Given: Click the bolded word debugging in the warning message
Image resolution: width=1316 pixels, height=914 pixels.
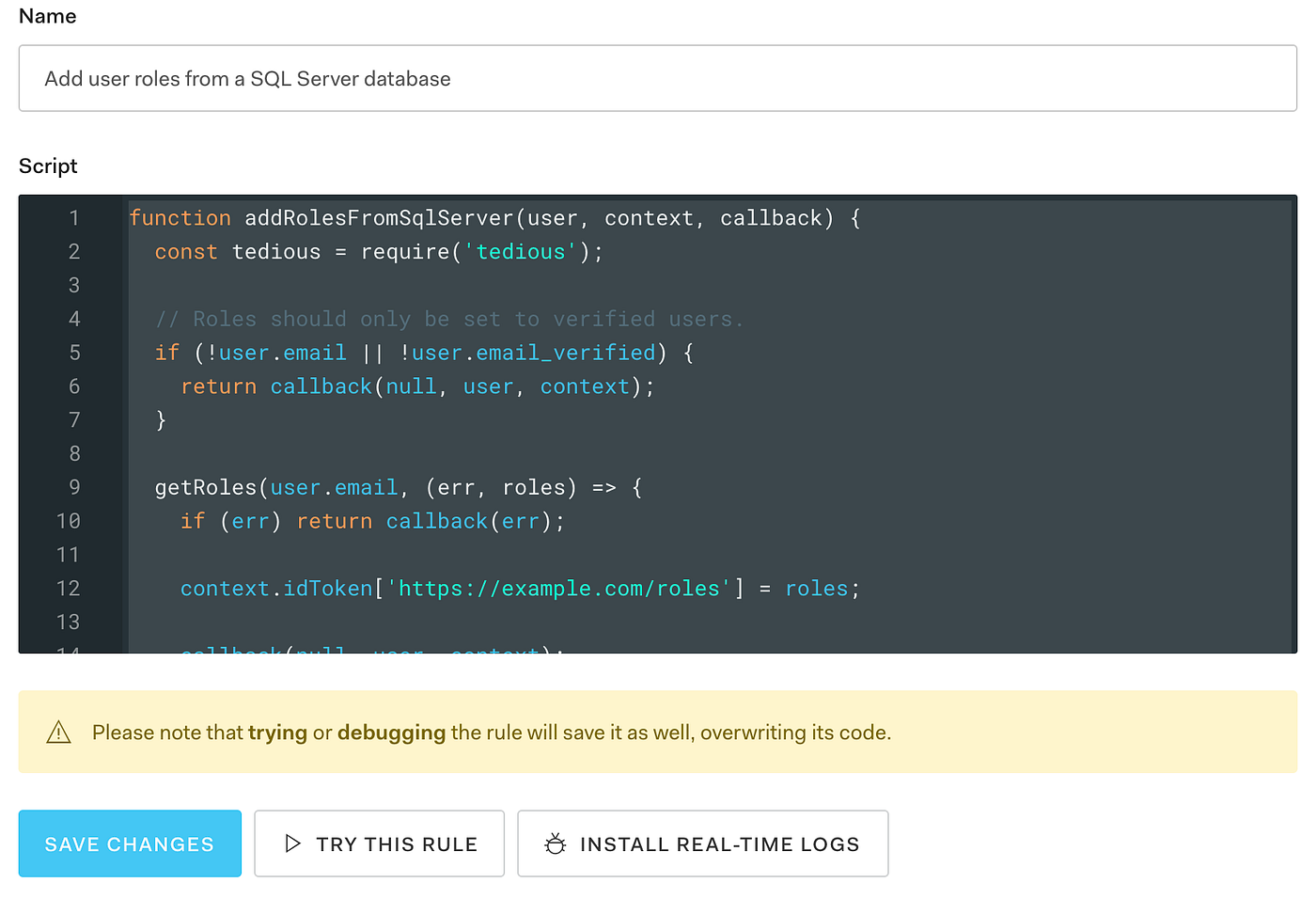Looking at the screenshot, I should (392, 732).
